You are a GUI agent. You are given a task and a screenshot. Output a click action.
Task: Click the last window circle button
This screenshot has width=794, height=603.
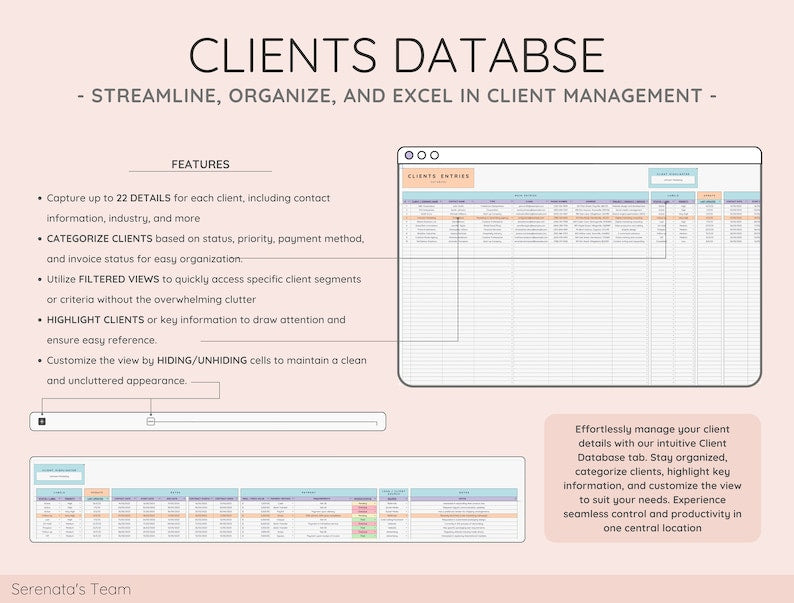click(x=434, y=155)
